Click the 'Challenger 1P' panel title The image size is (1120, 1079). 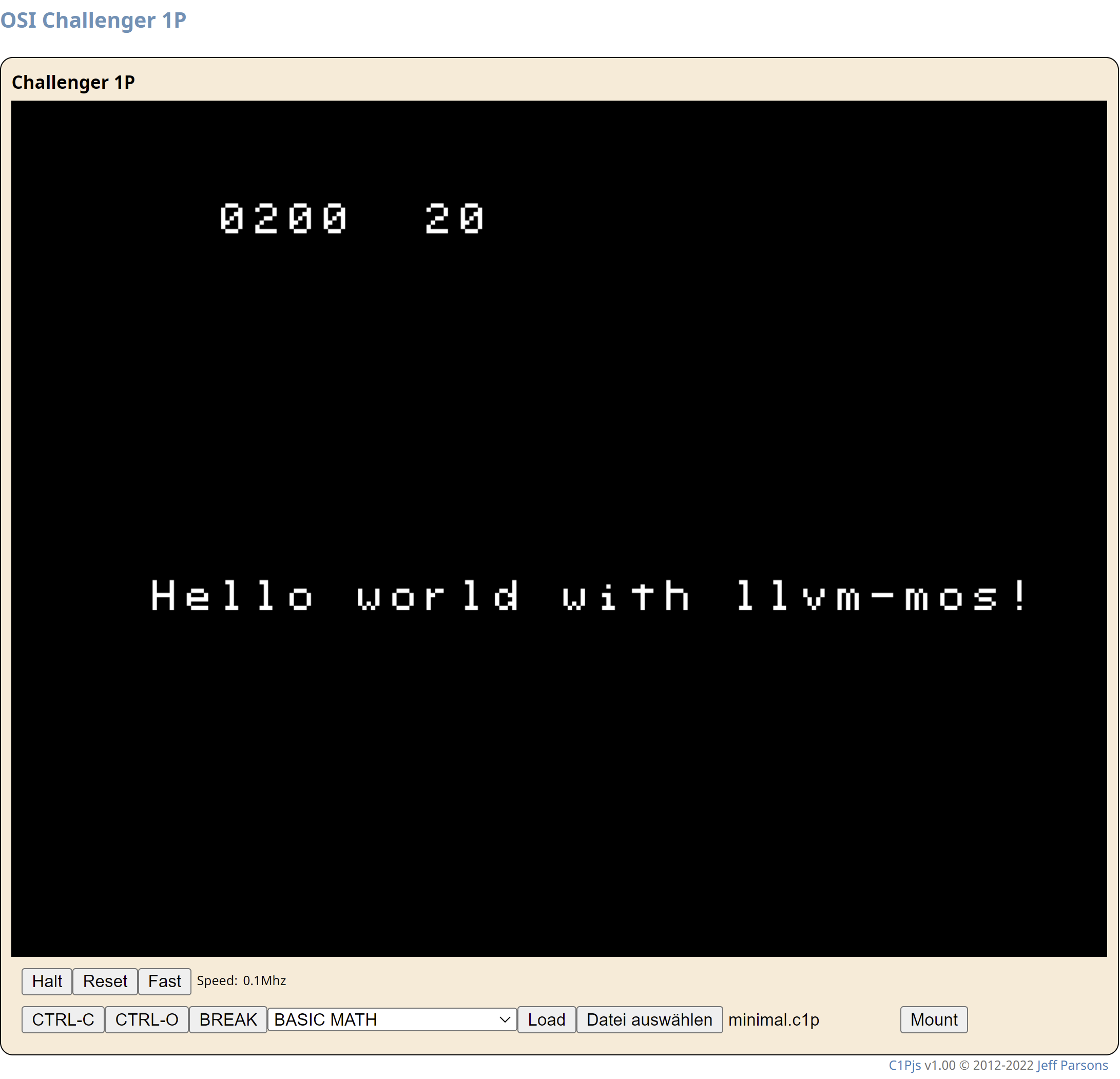coord(73,82)
